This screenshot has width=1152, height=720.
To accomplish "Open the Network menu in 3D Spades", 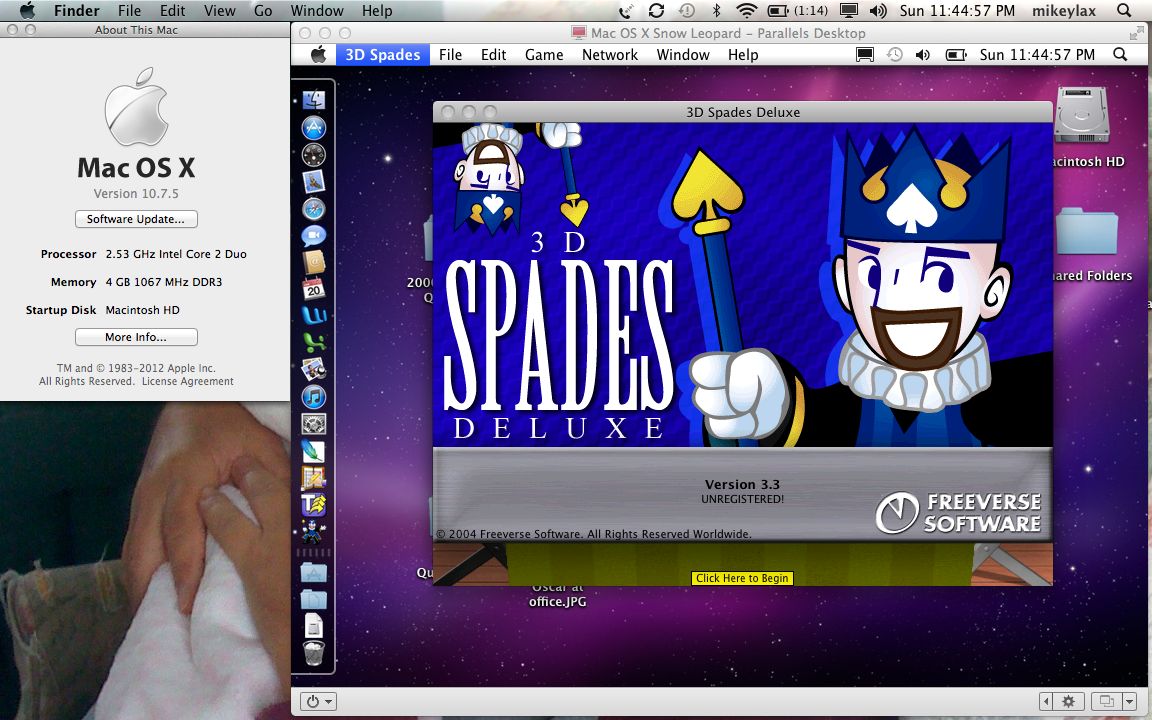I will (610, 54).
